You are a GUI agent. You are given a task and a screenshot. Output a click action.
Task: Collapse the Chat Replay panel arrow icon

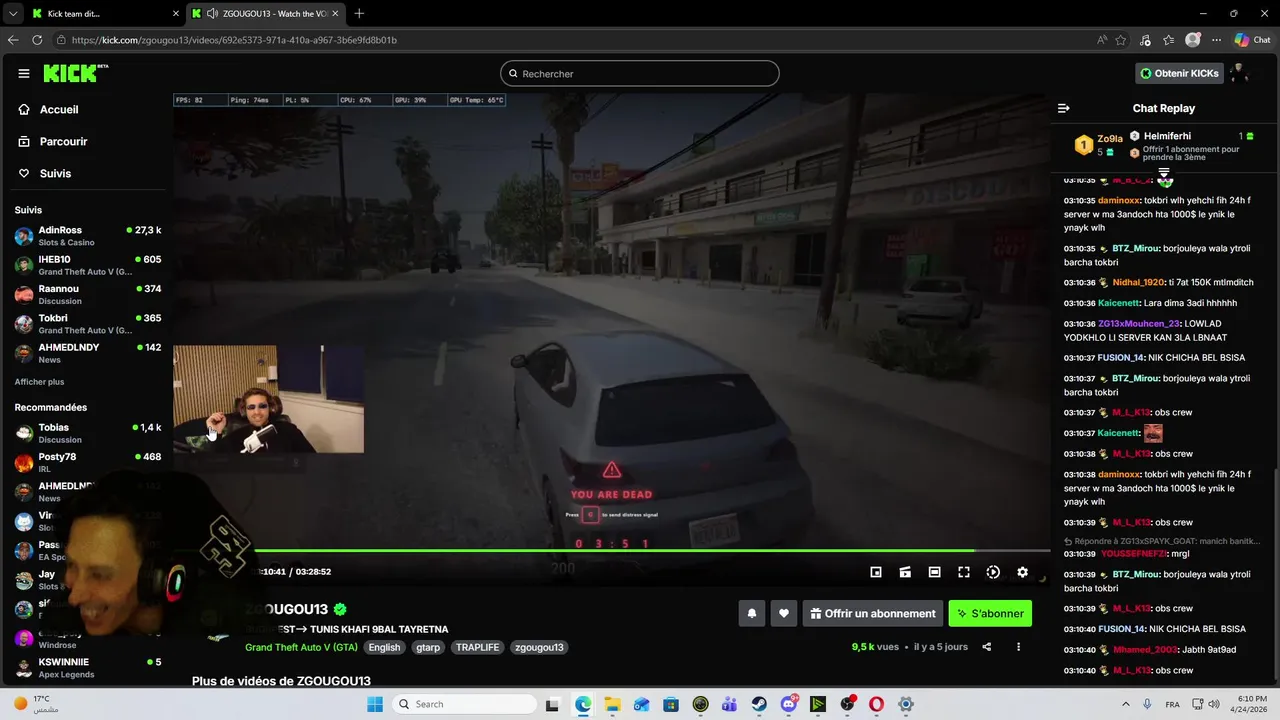1064,108
